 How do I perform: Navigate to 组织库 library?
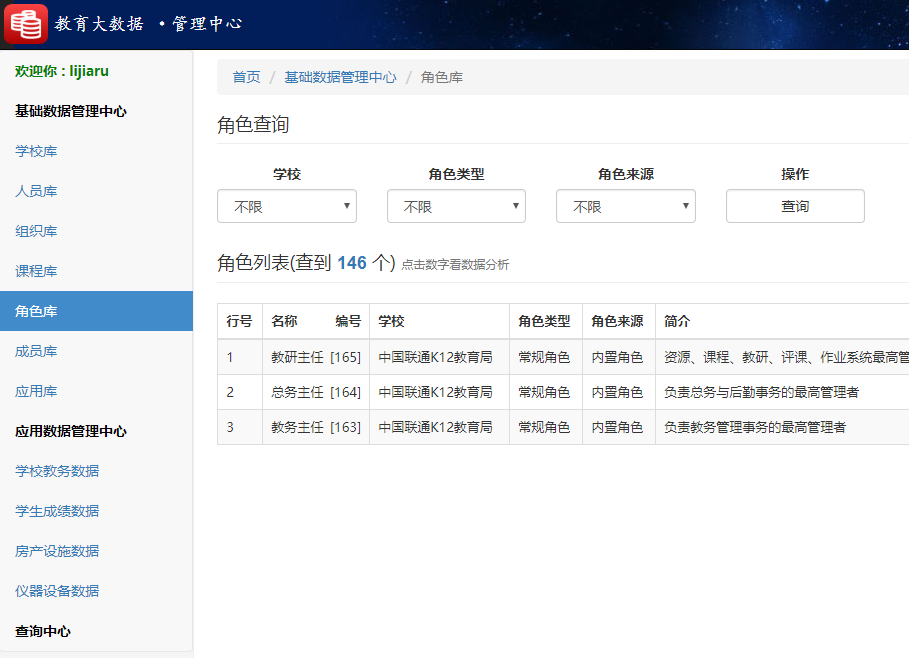(x=37, y=231)
